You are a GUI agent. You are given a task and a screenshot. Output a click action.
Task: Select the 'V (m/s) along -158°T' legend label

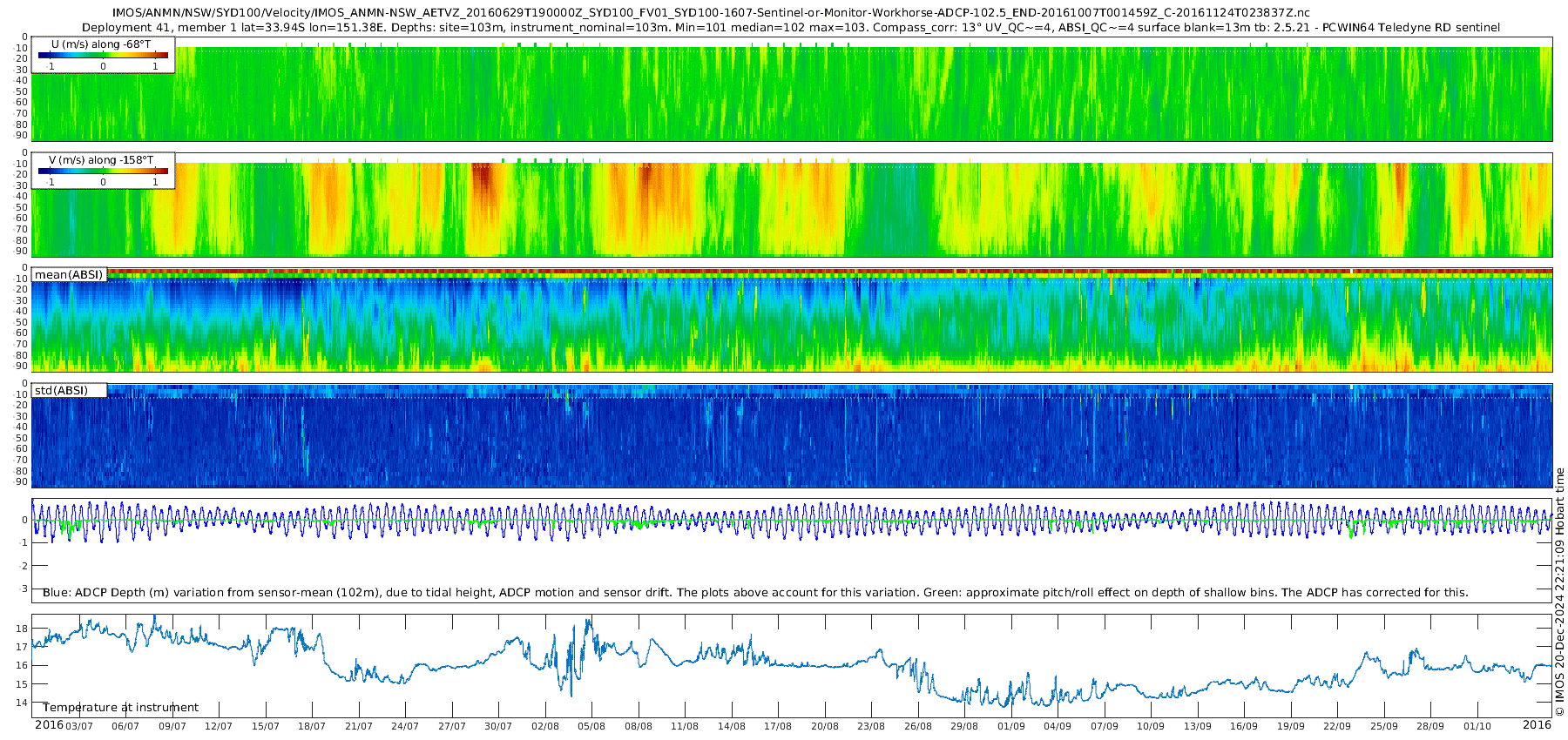pos(101,159)
